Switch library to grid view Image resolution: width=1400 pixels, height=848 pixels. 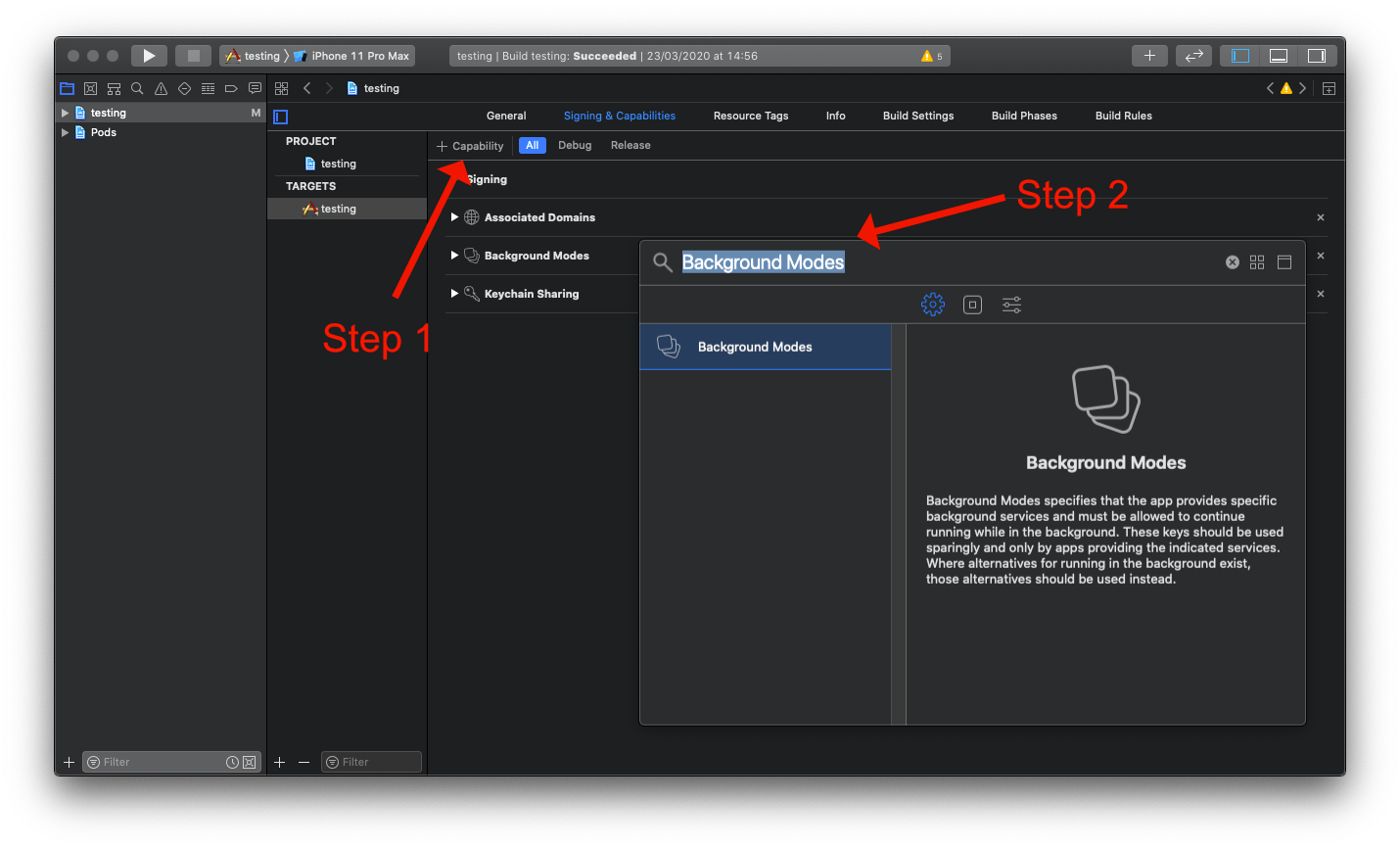coord(1257,262)
